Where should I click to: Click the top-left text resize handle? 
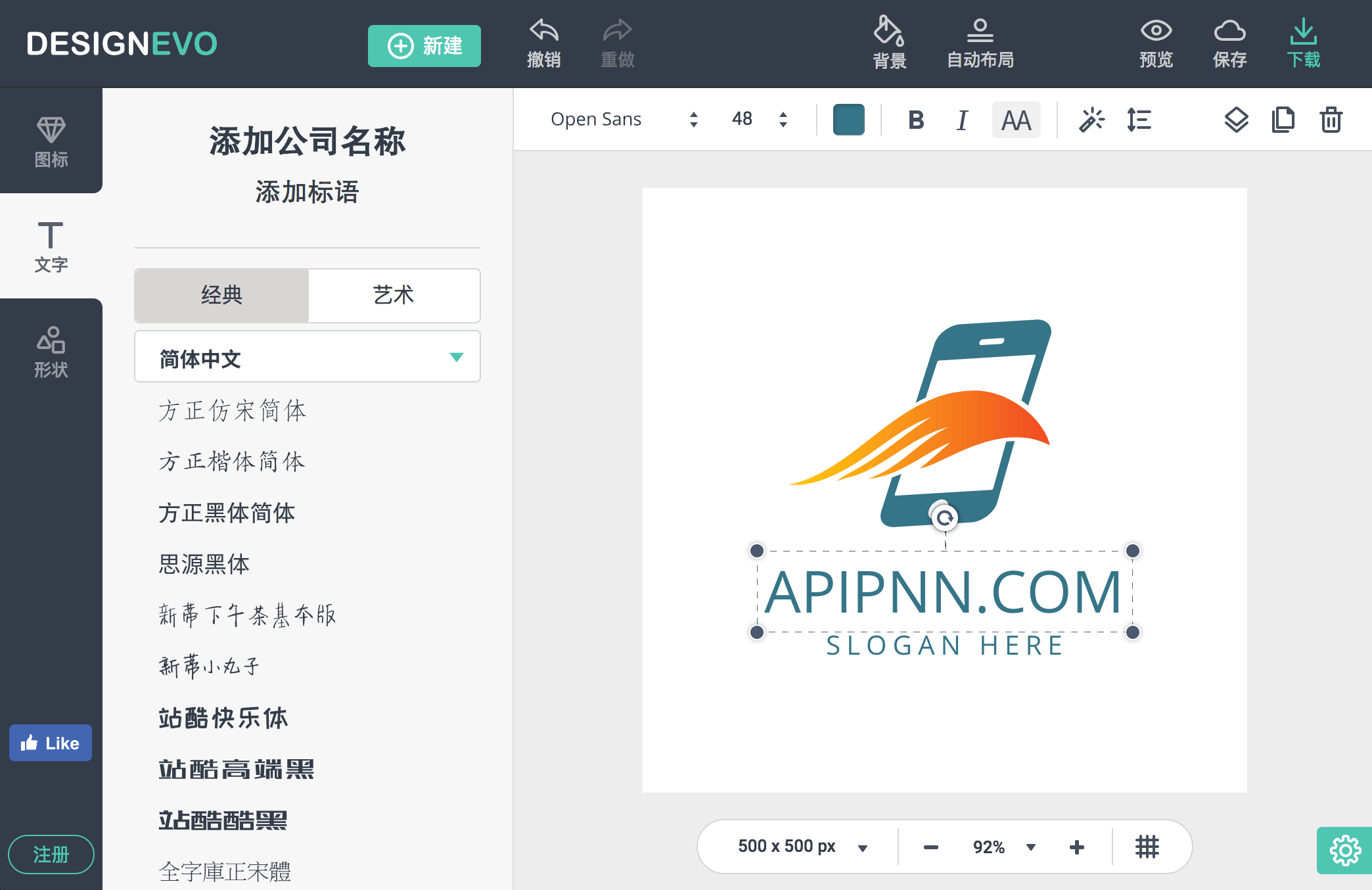click(757, 550)
